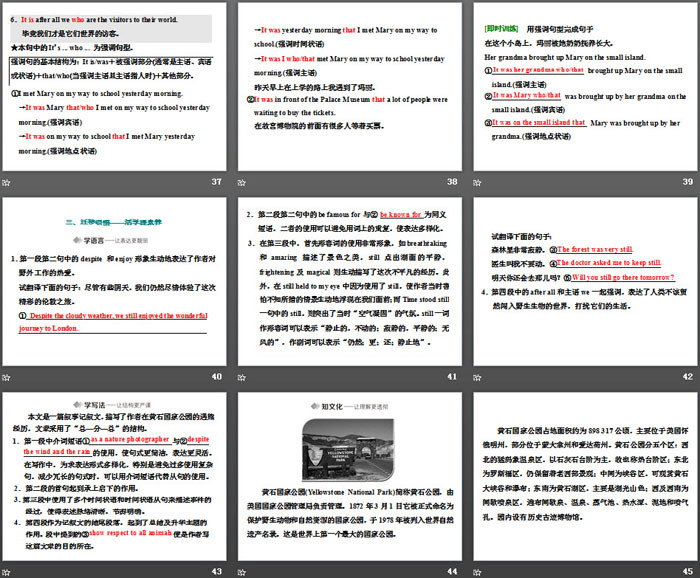The image size is (700, 578).
Task: Click slide number 40 label
Action: click(x=217, y=377)
